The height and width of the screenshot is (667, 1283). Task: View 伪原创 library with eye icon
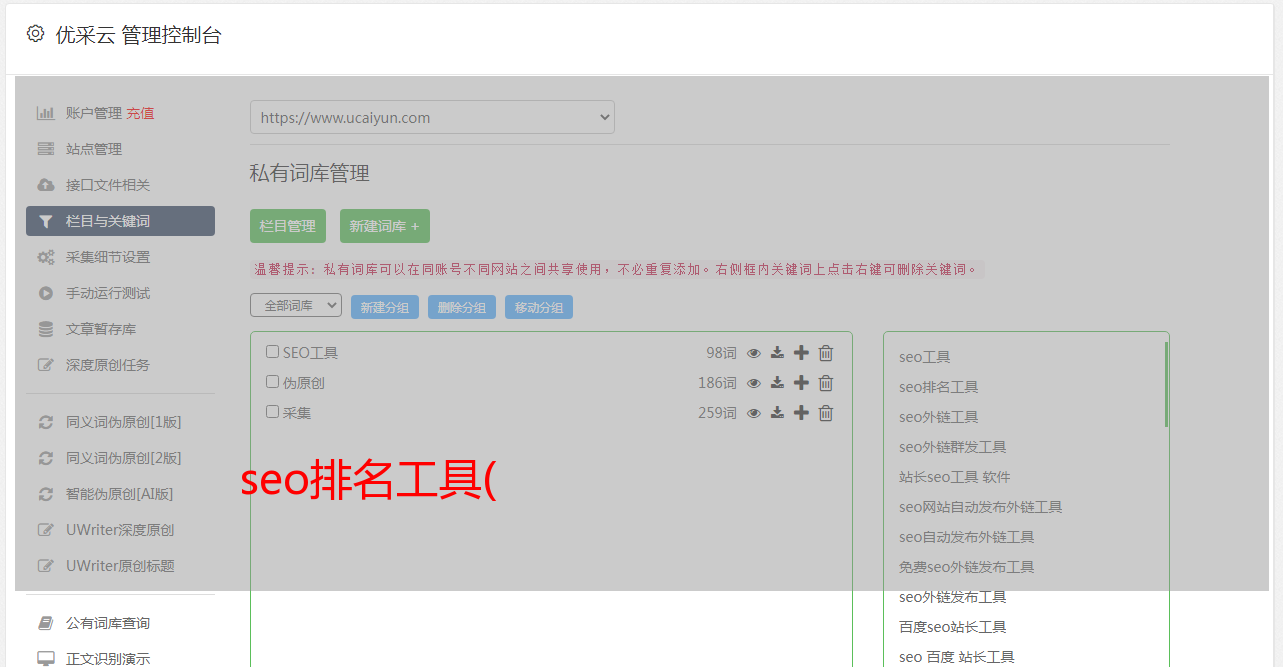pos(754,383)
